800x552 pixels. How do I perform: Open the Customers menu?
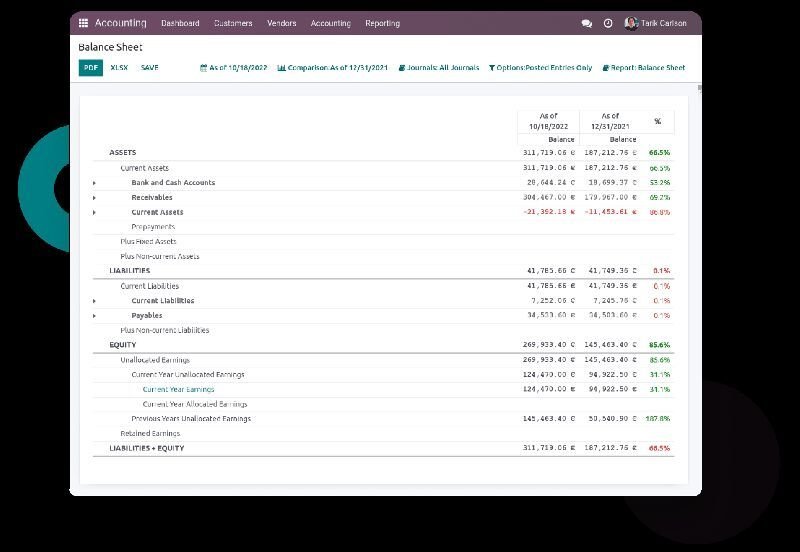click(x=233, y=23)
